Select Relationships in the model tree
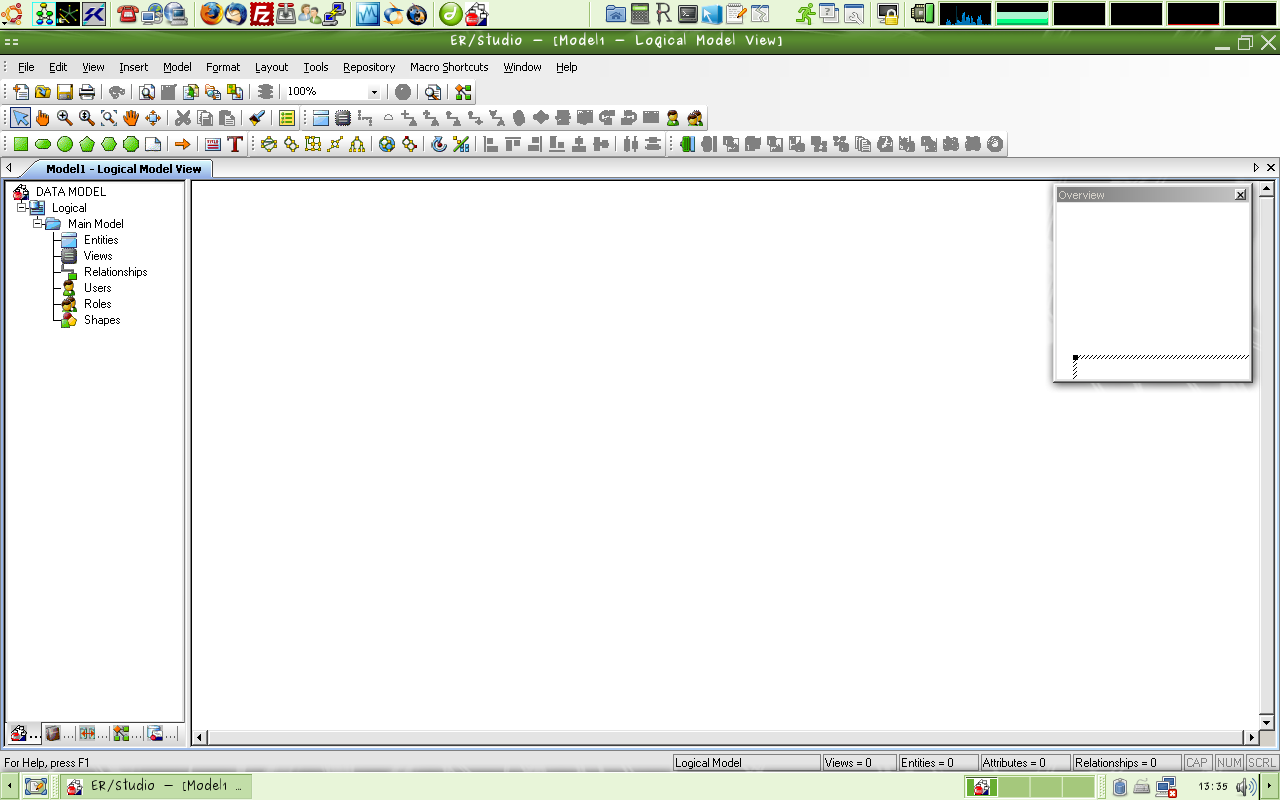The image size is (1280, 800). 115,272
